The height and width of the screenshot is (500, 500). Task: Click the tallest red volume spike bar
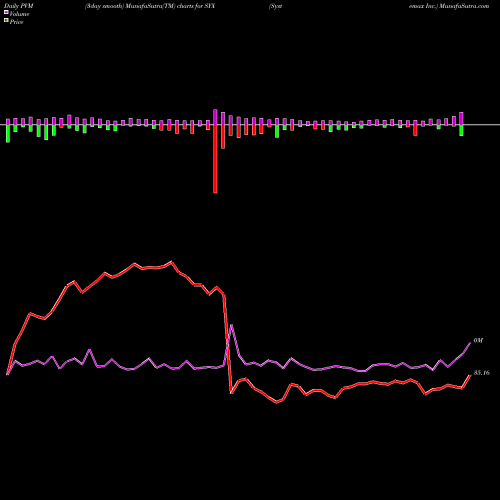pyautogui.click(x=215, y=159)
